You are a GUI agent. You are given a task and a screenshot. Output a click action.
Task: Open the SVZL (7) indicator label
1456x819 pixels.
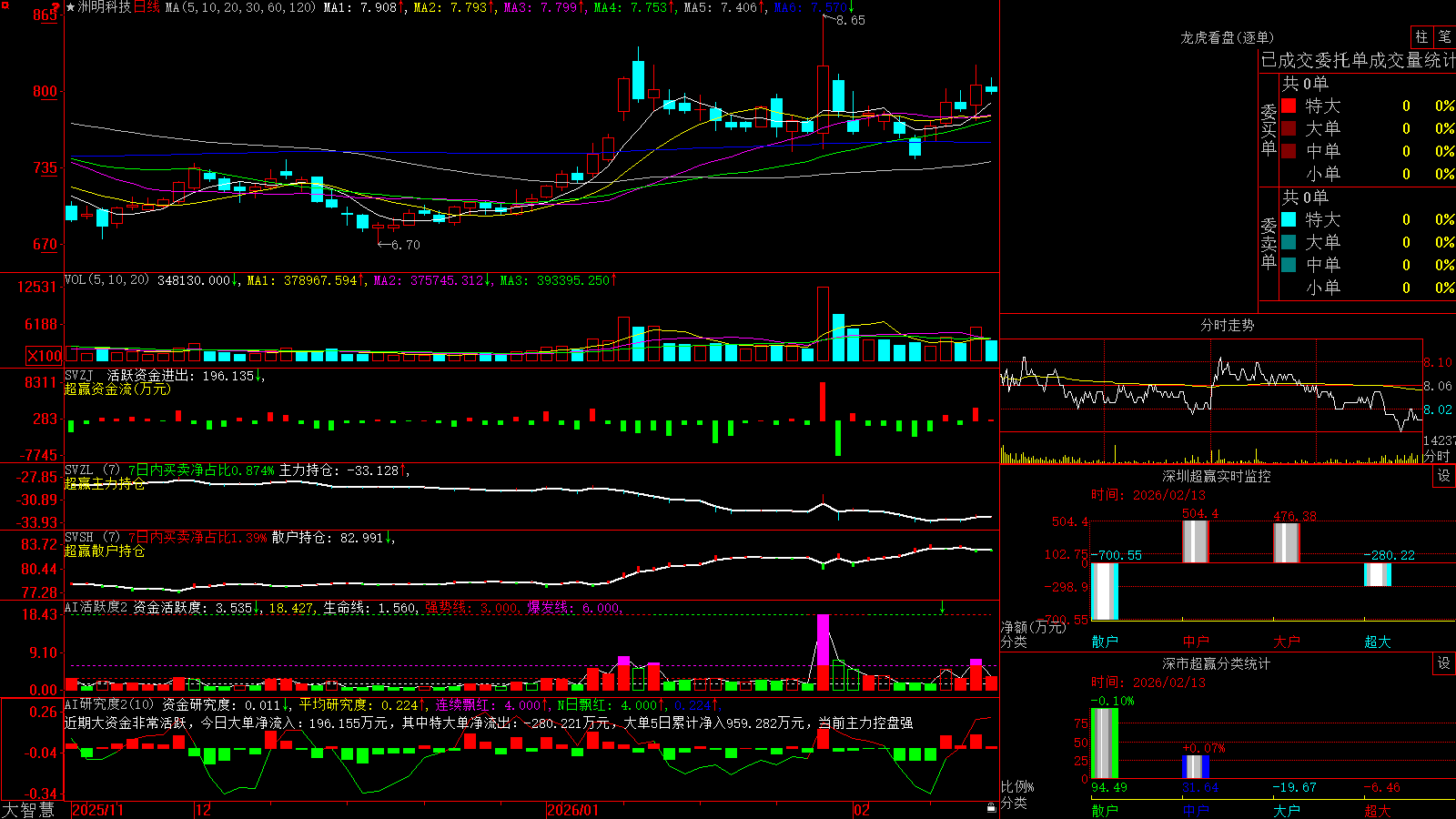click(92, 470)
